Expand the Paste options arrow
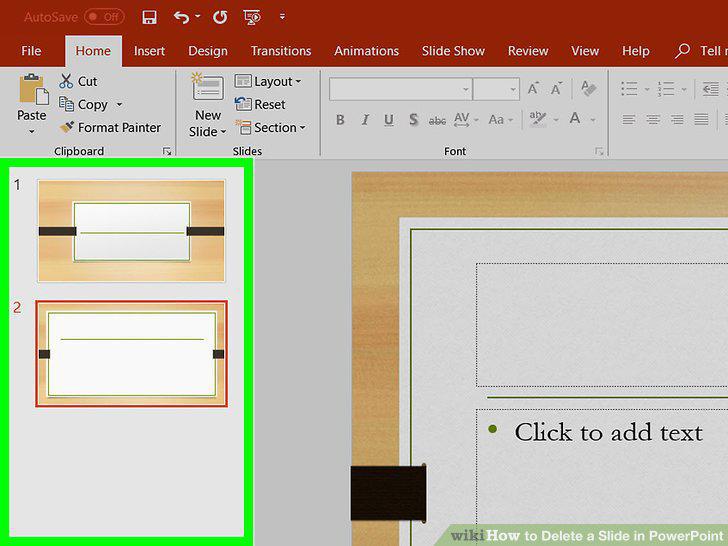 tap(32, 132)
